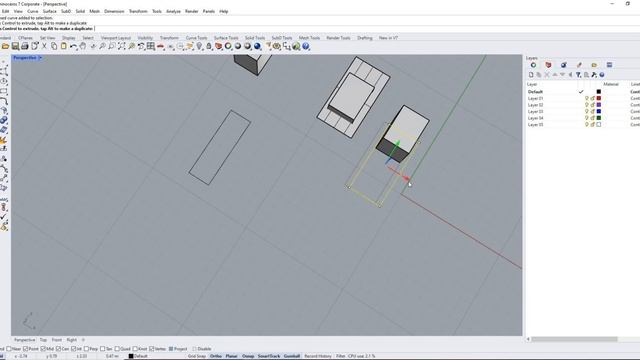Viewport: 640px width, 360px height.
Task: Open the Libraries folder panel icon
Action: click(x=594, y=65)
